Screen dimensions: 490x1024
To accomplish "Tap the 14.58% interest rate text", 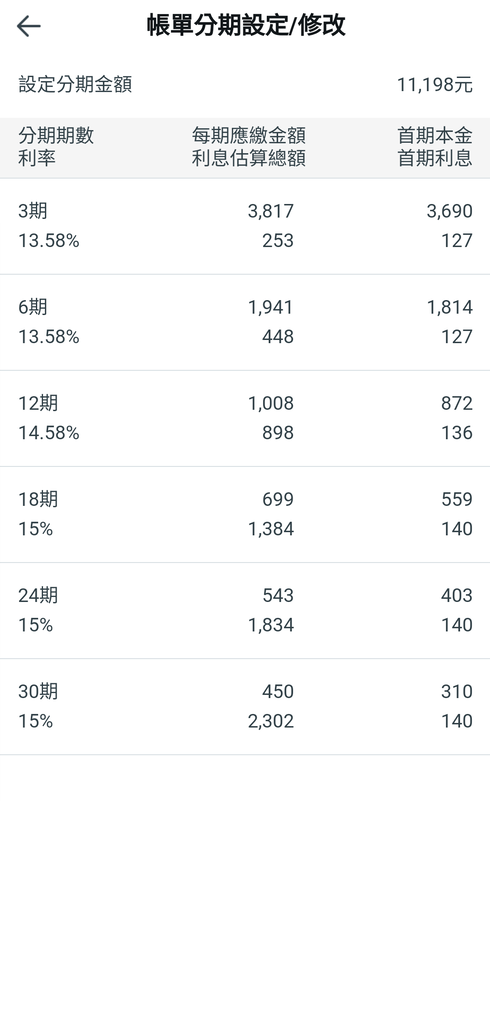I will [49, 433].
